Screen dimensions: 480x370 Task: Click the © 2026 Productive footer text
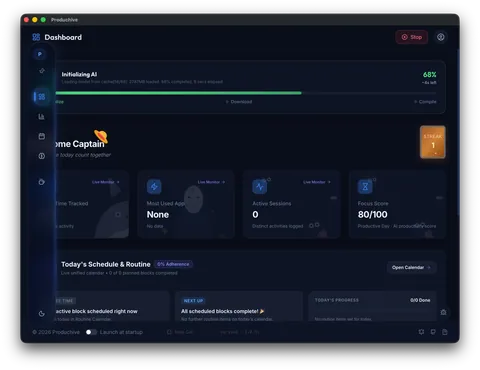(x=56, y=332)
